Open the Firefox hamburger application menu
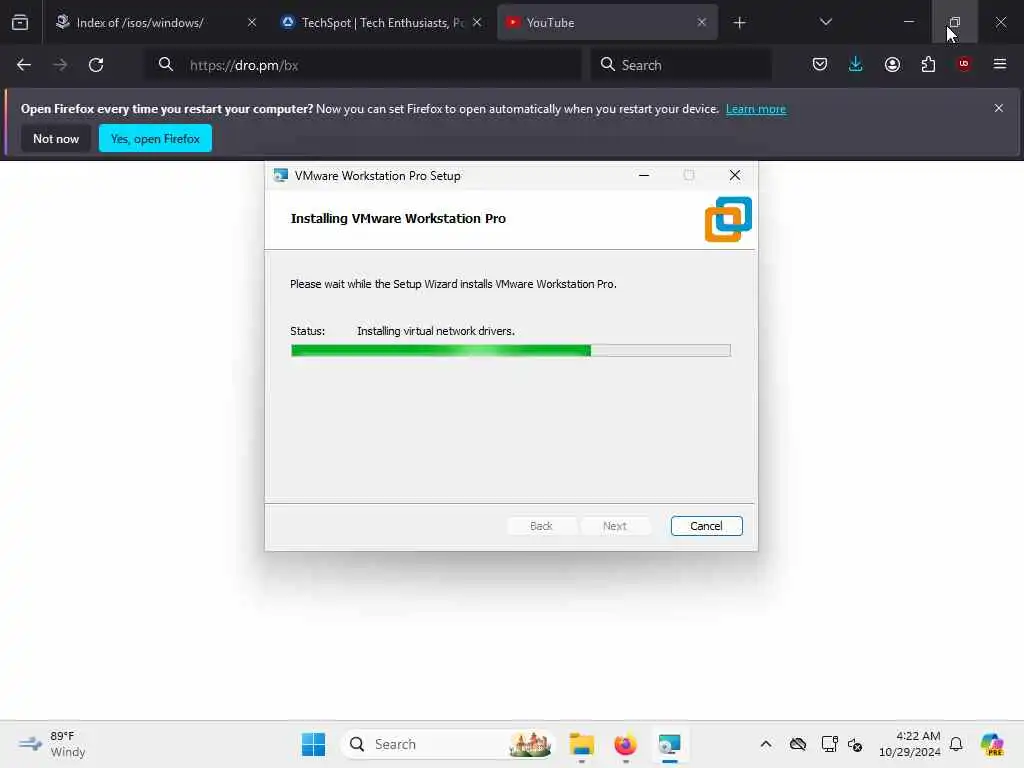 click(1000, 64)
